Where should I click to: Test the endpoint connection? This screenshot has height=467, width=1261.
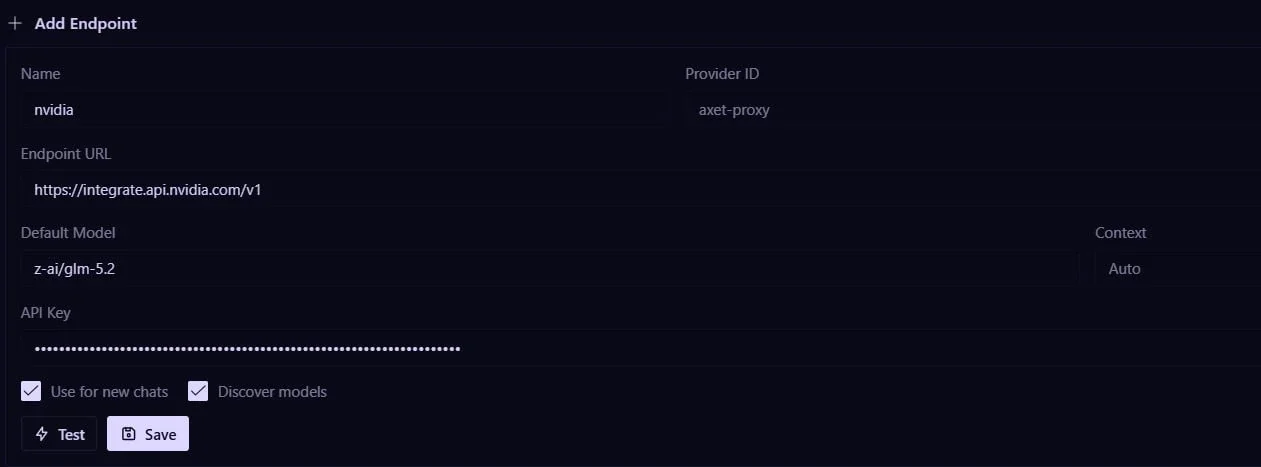coord(59,434)
